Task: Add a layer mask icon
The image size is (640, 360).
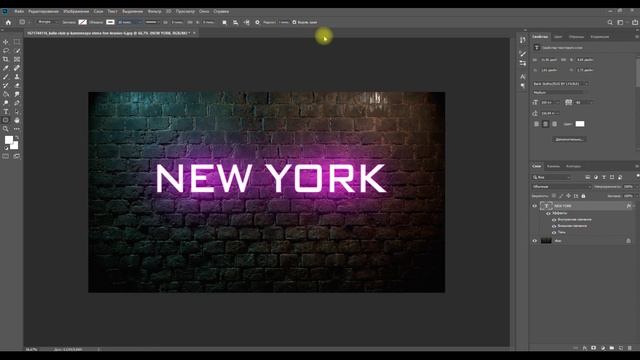Action: click(593, 348)
